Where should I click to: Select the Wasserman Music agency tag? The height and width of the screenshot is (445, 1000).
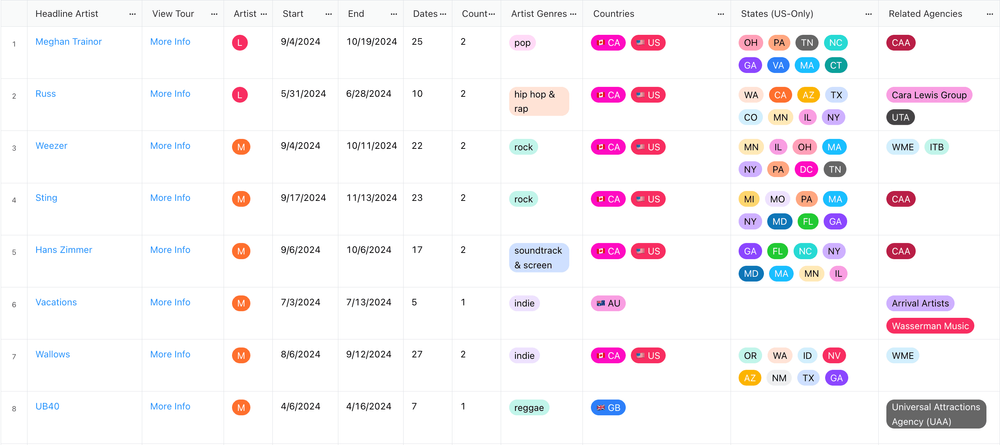point(930,326)
